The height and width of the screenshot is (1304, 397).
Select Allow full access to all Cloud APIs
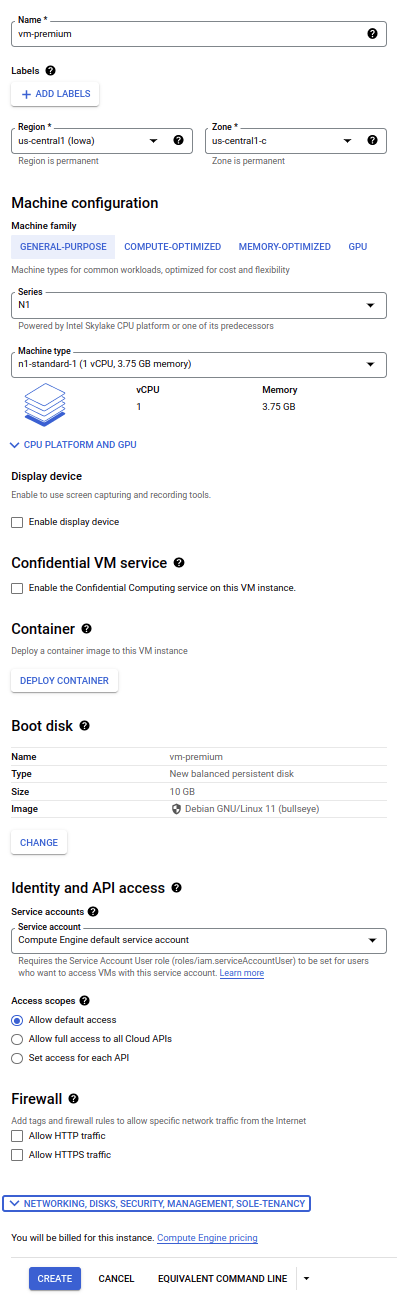(x=17, y=1039)
